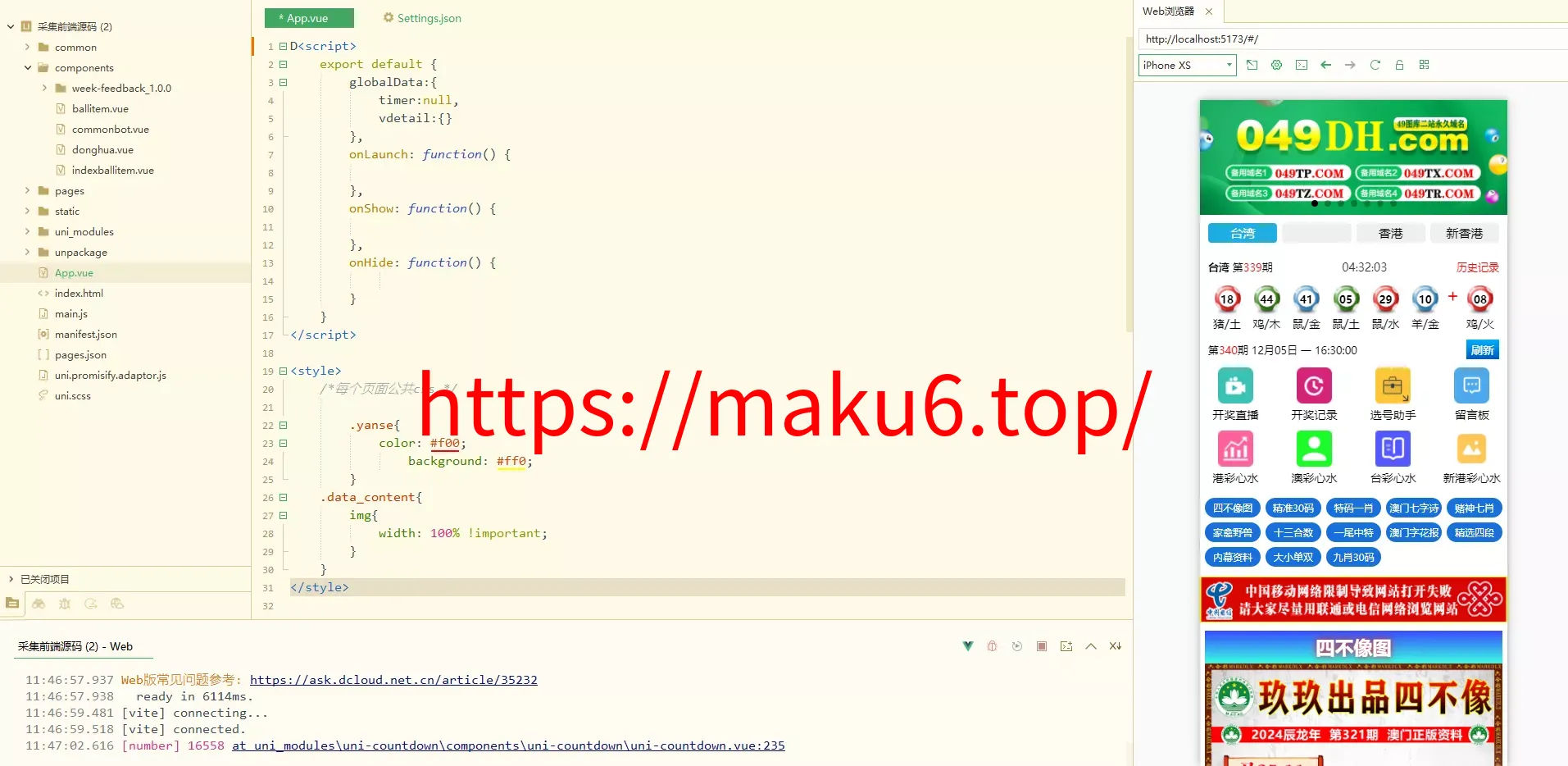Open 历史记录 link in phone preview
The width and height of the screenshot is (1568, 766).
(x=1478, y=267)
